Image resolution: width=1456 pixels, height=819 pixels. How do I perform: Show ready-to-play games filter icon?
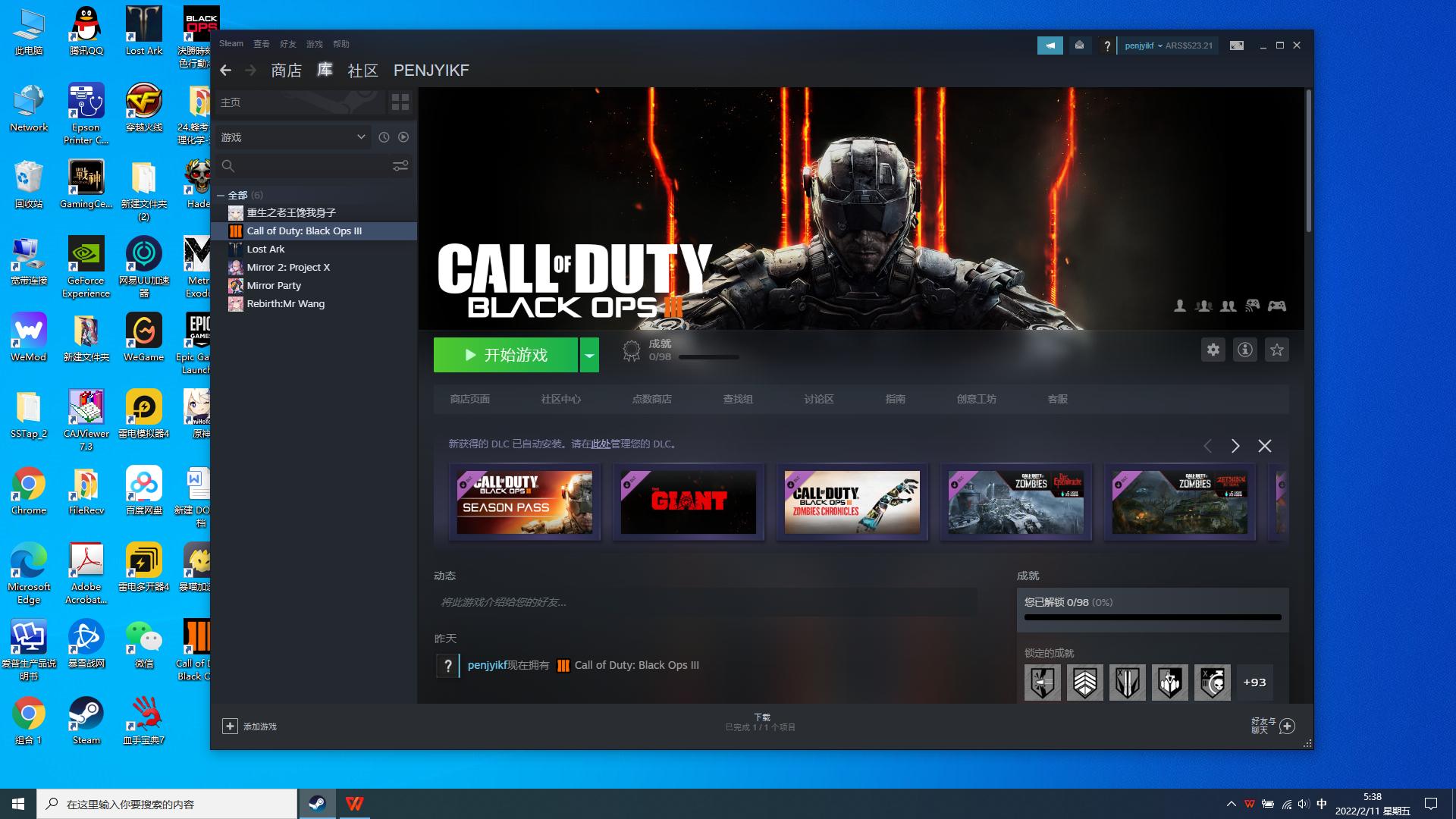403,137
